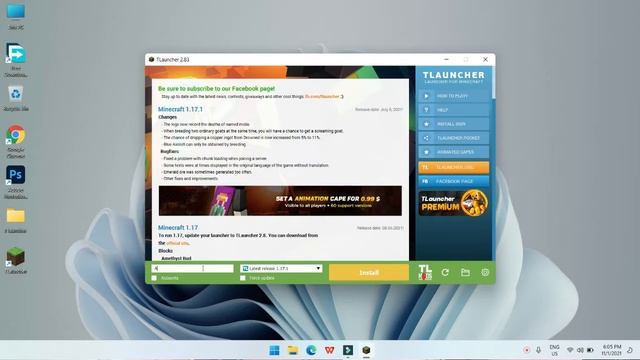The width and height of the screenshot is (640, 360).
Task: Click the red recording indicator in the tray
Action: 527,350
